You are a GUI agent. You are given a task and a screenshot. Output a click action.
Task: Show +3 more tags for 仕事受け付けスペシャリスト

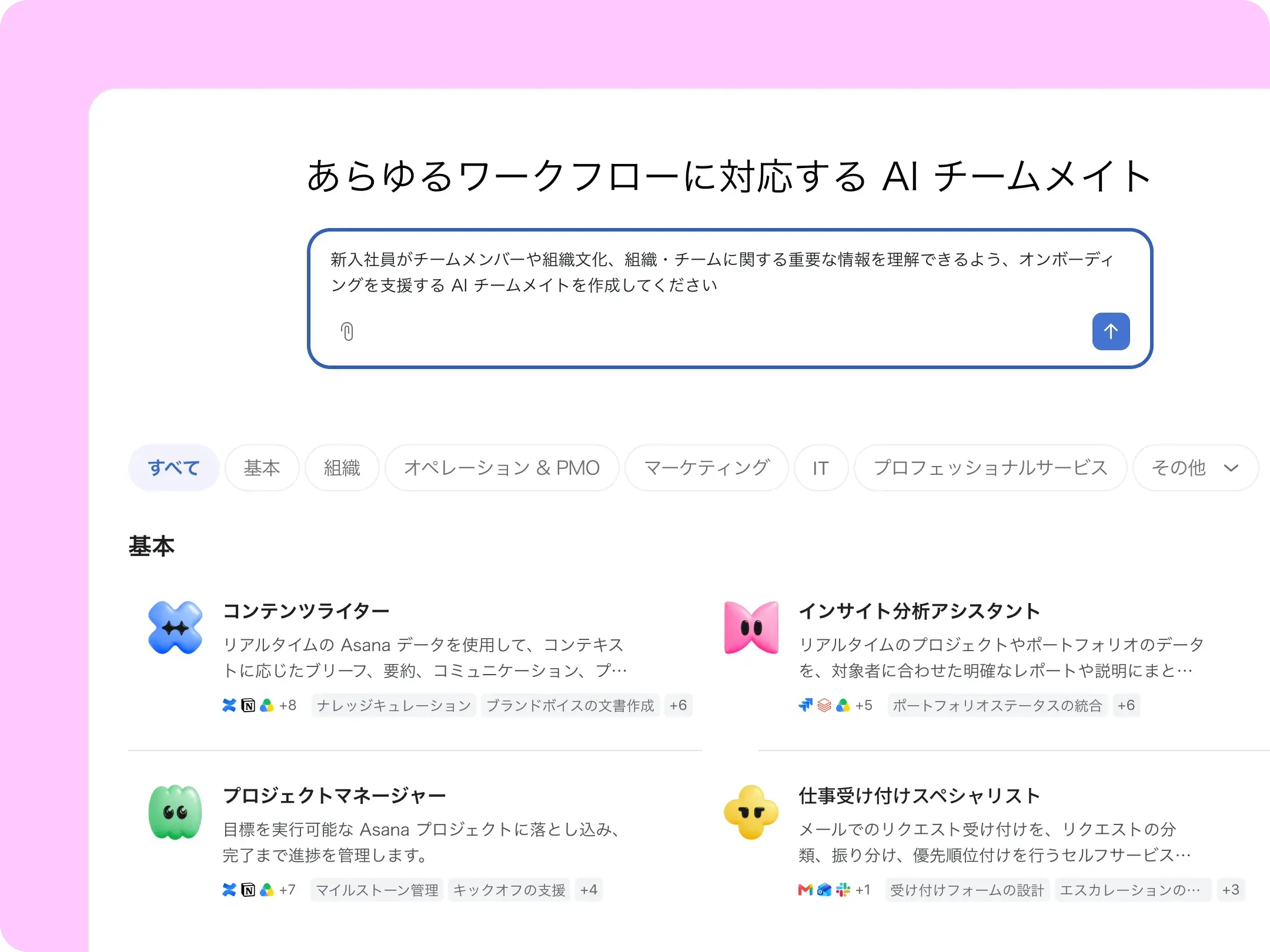point(1231,890)
